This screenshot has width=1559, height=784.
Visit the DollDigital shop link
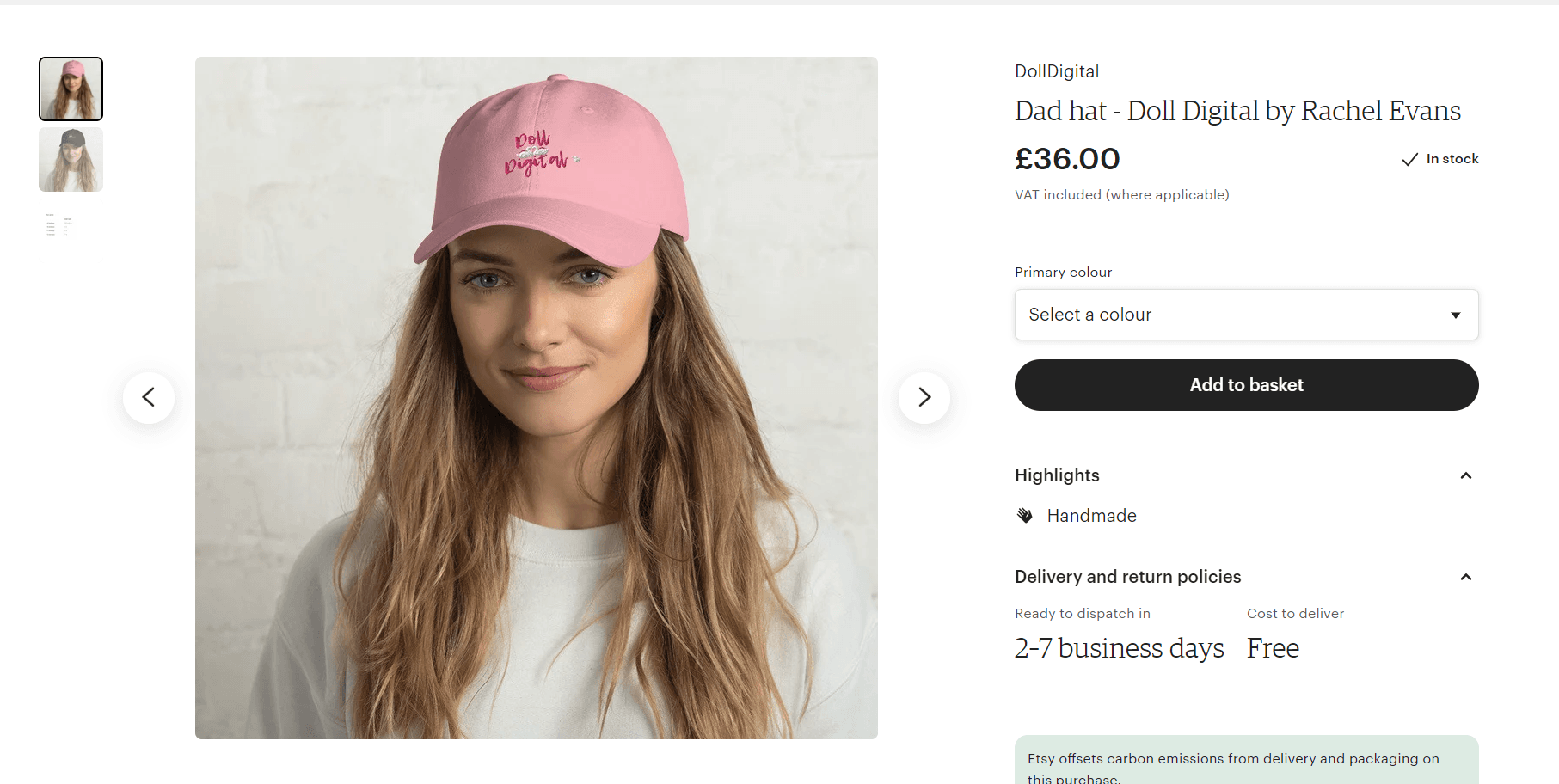click(1057, 71)
